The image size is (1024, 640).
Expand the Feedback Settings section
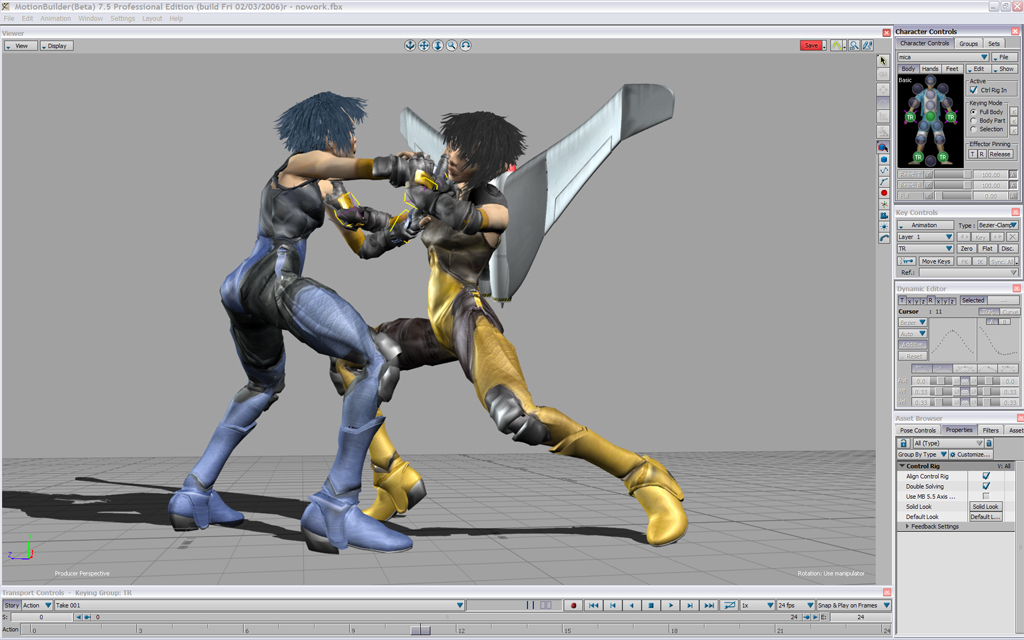[x=908, y=526]
